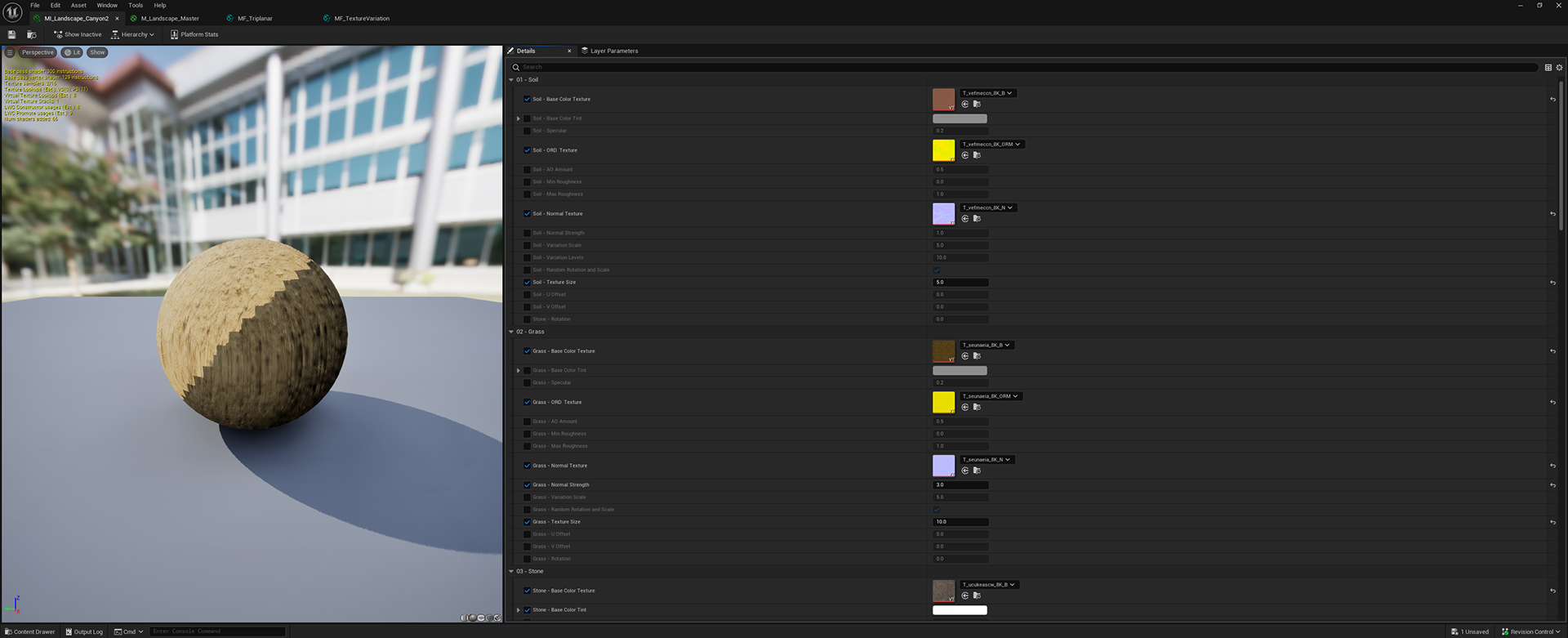Switch to Layer Parameters tab
Image resolution: width=1568 pixels, height=638 pixels.
click(609, 51)
